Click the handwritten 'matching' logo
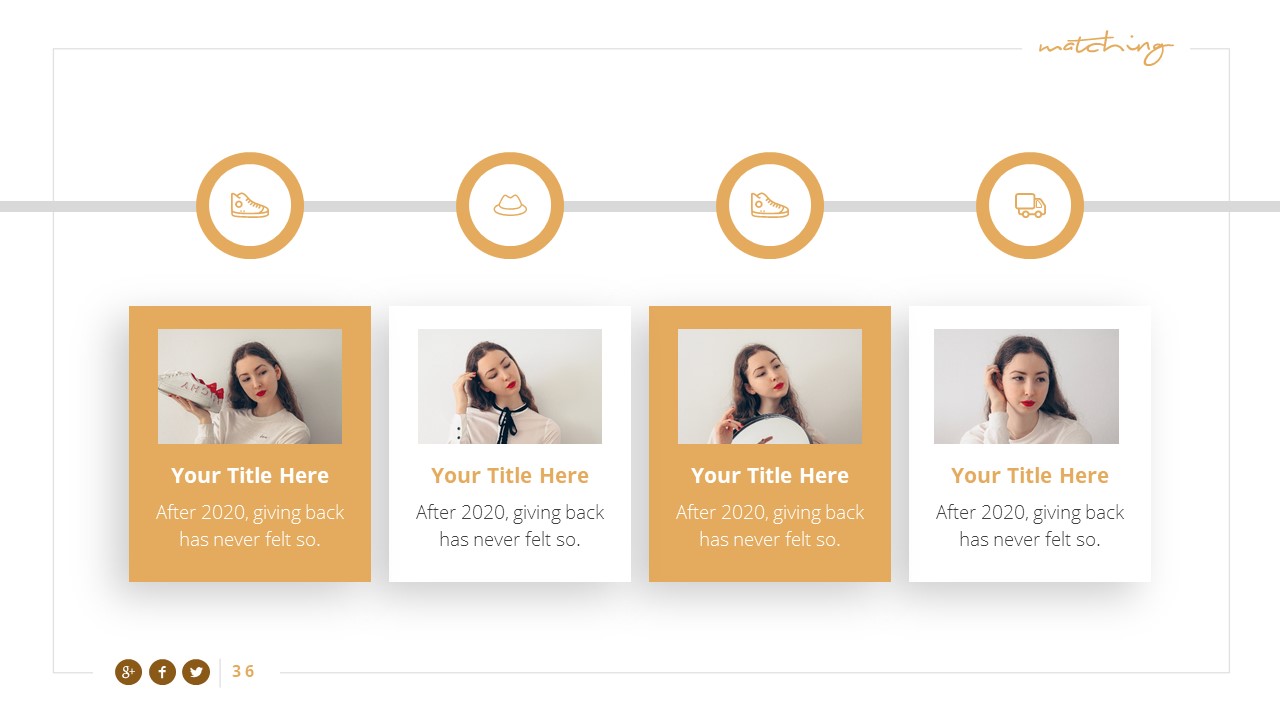 click(1105, 48)
